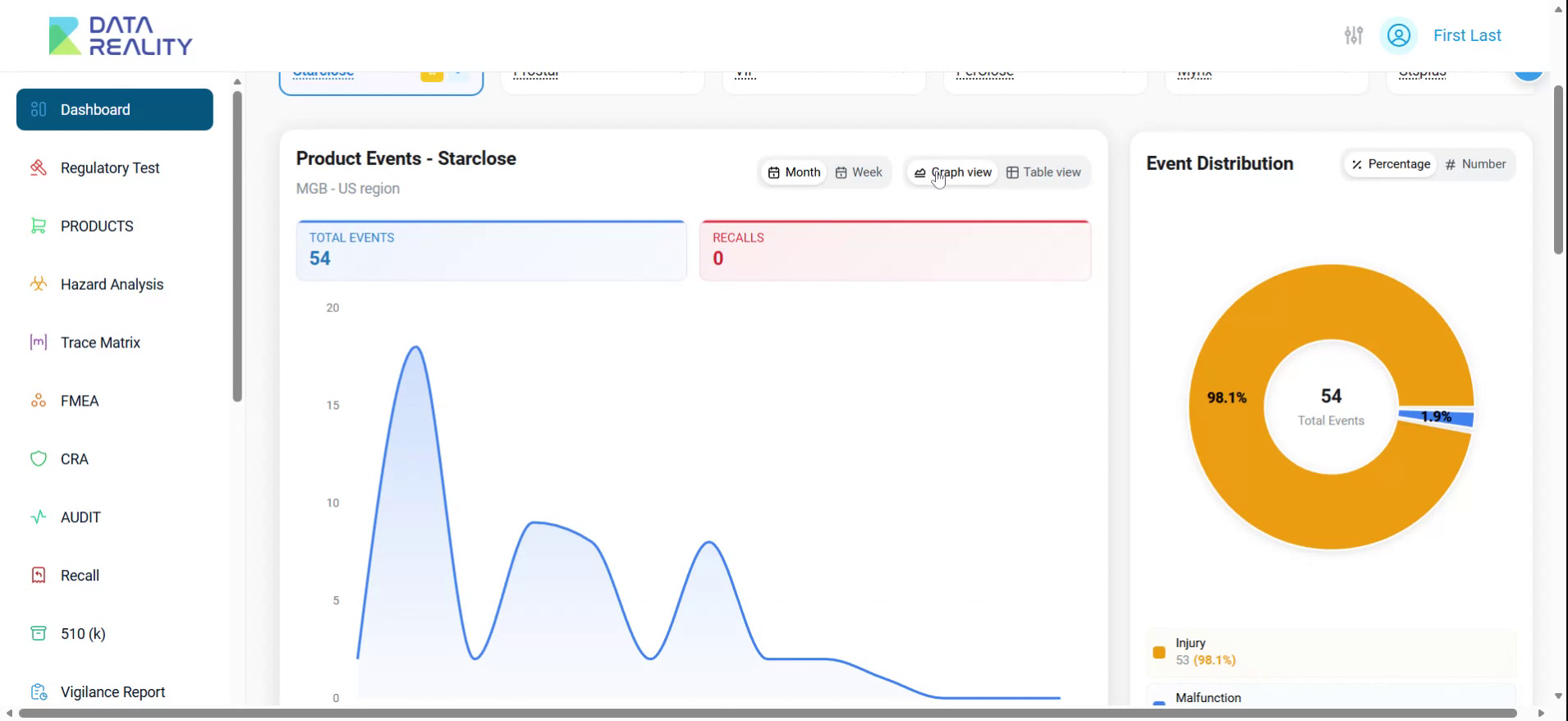Click the First Last username link
Viewport: 1568px width, 721px height.
pyautogui.click(x=1467, y=35)
